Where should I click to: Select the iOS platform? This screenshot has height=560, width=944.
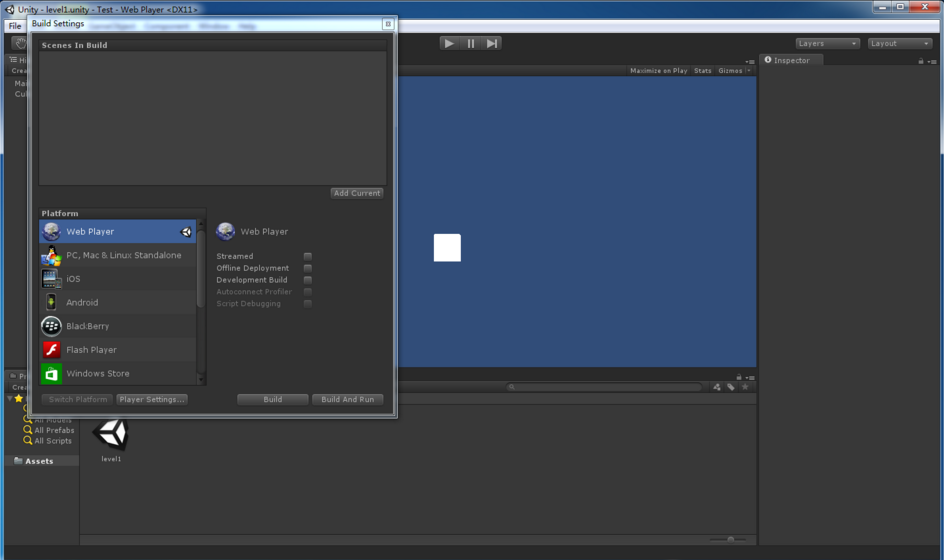[x=117, y=279]
